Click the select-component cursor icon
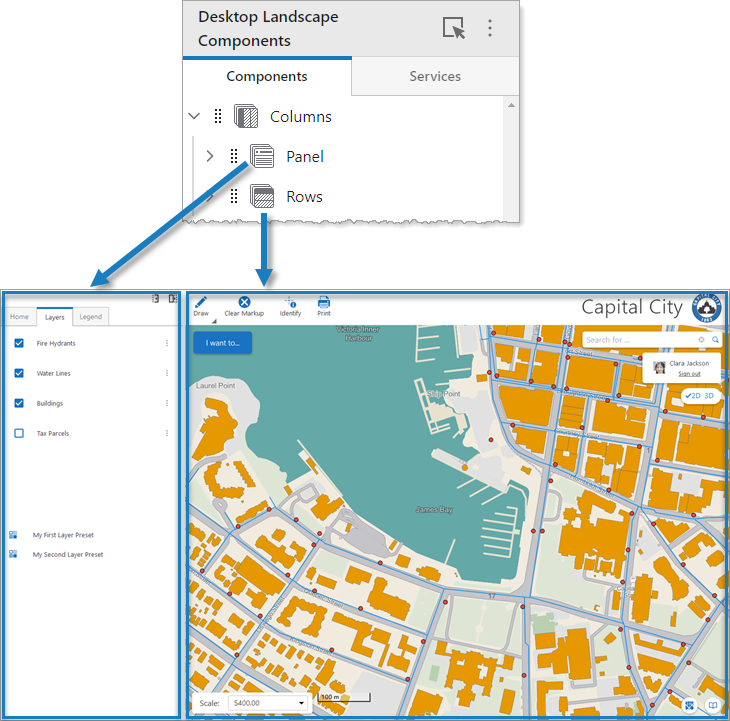 tap(454, 28)
